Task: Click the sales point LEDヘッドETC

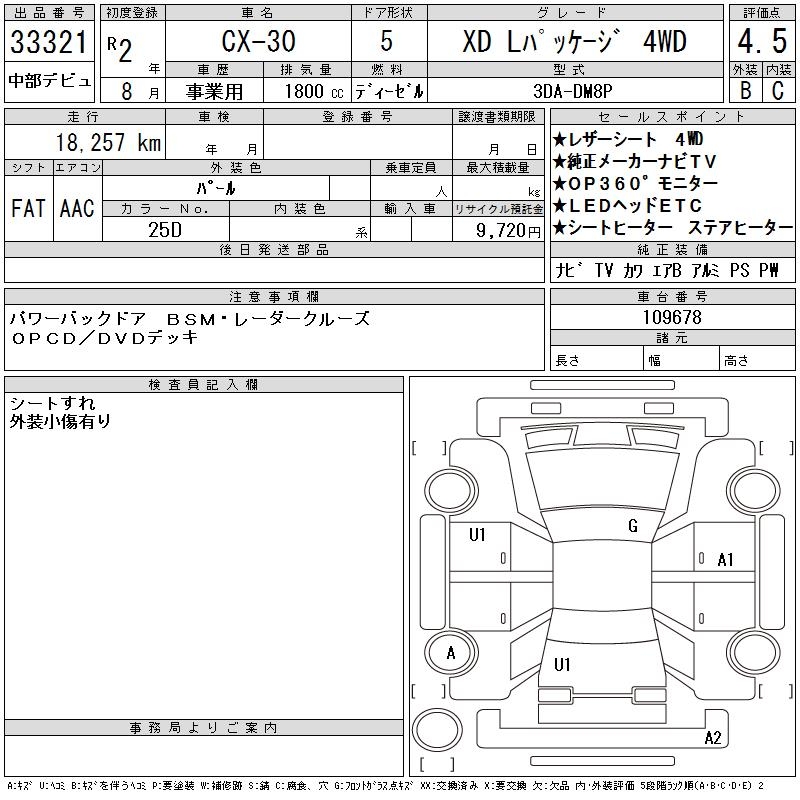Action: click(x=628, y=206)
